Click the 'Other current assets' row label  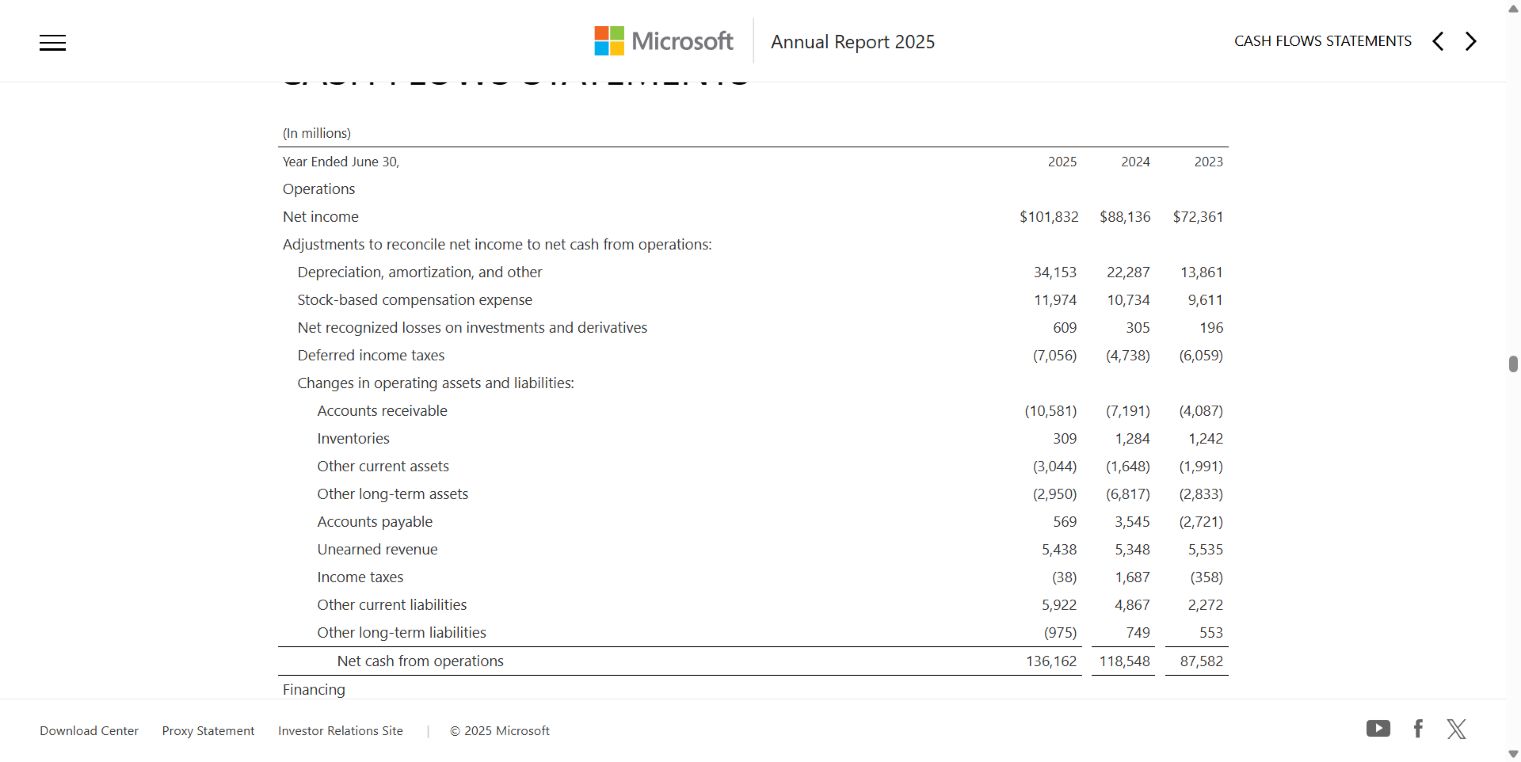383,466
